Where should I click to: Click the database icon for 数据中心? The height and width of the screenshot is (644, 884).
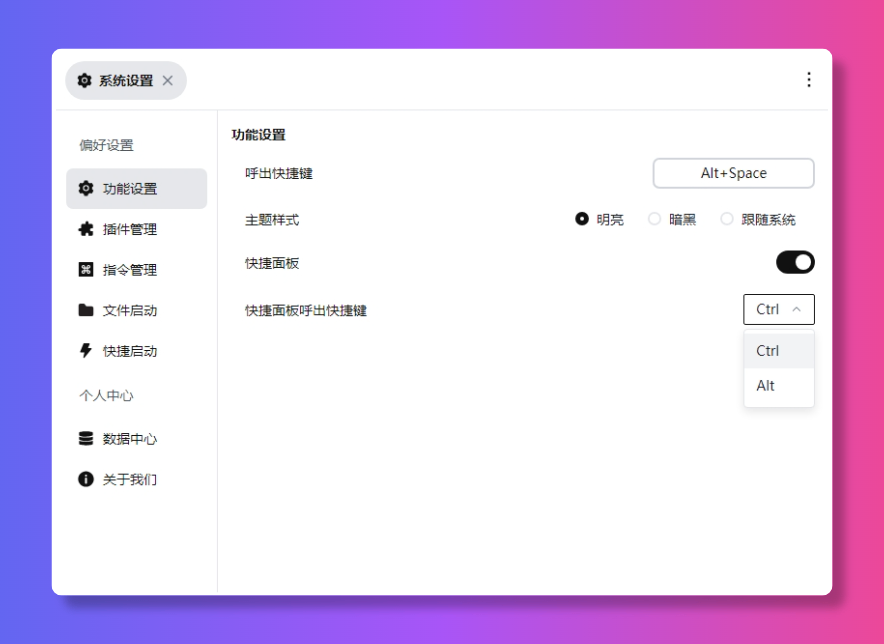[x=86, y=439]
